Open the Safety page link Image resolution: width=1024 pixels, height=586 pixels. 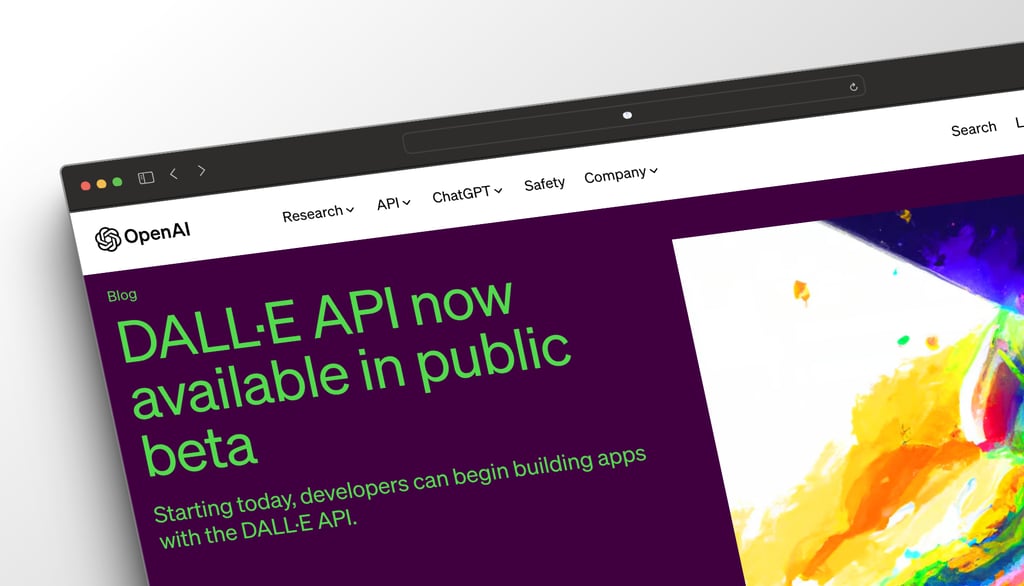(x=544, y=184)
